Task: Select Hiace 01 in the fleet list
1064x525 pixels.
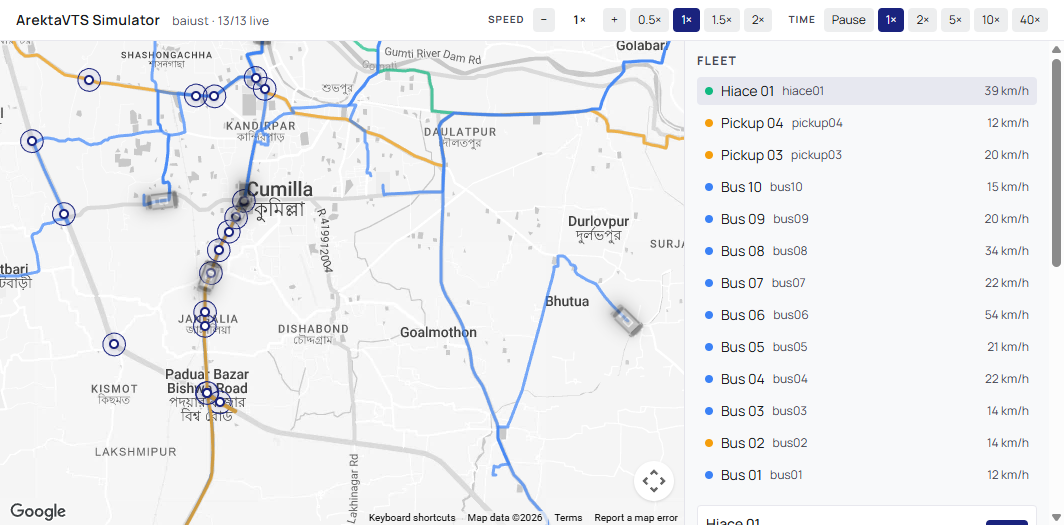Action: 867,91
